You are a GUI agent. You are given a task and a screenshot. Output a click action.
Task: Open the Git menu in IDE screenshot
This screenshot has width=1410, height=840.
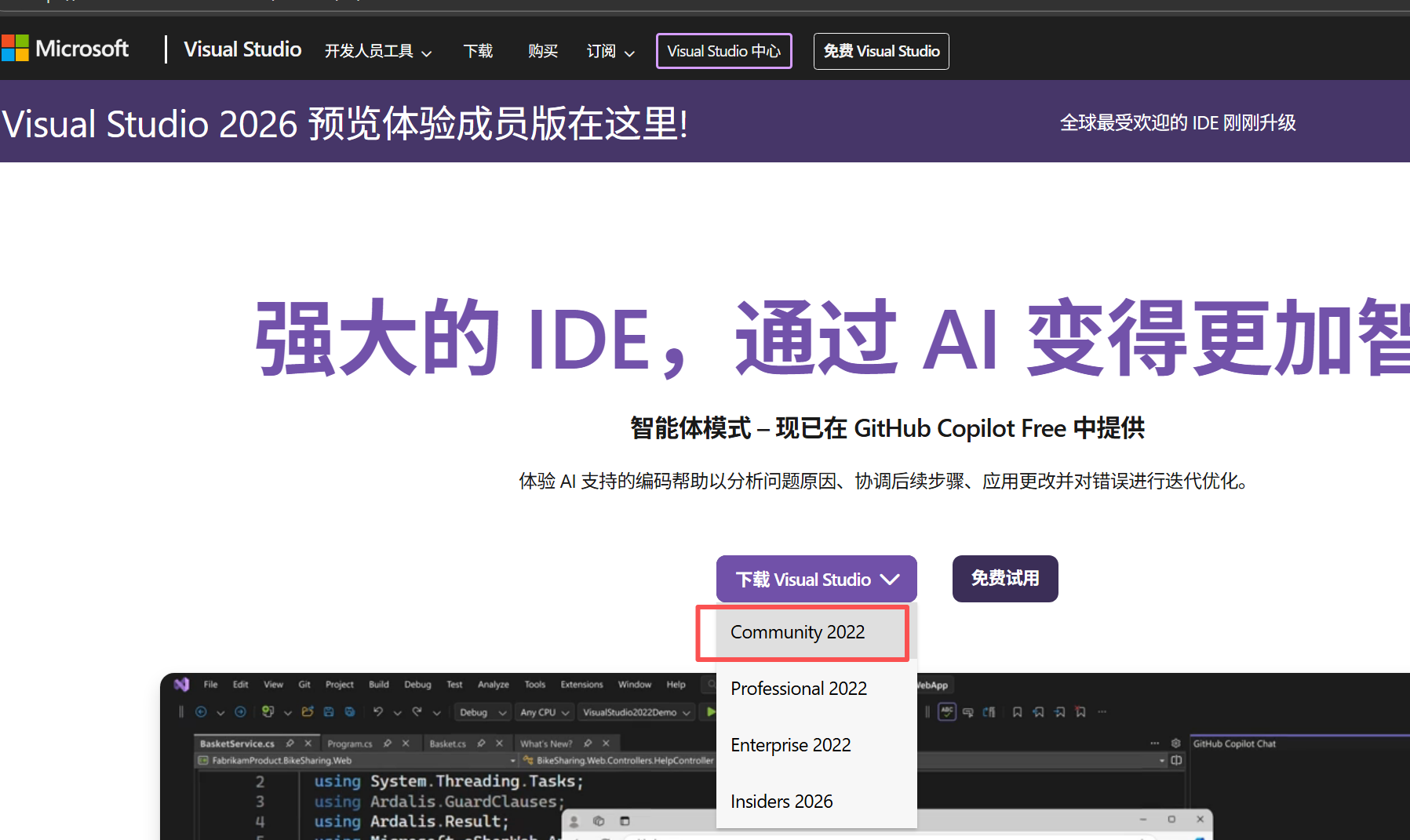coord(304,685)
